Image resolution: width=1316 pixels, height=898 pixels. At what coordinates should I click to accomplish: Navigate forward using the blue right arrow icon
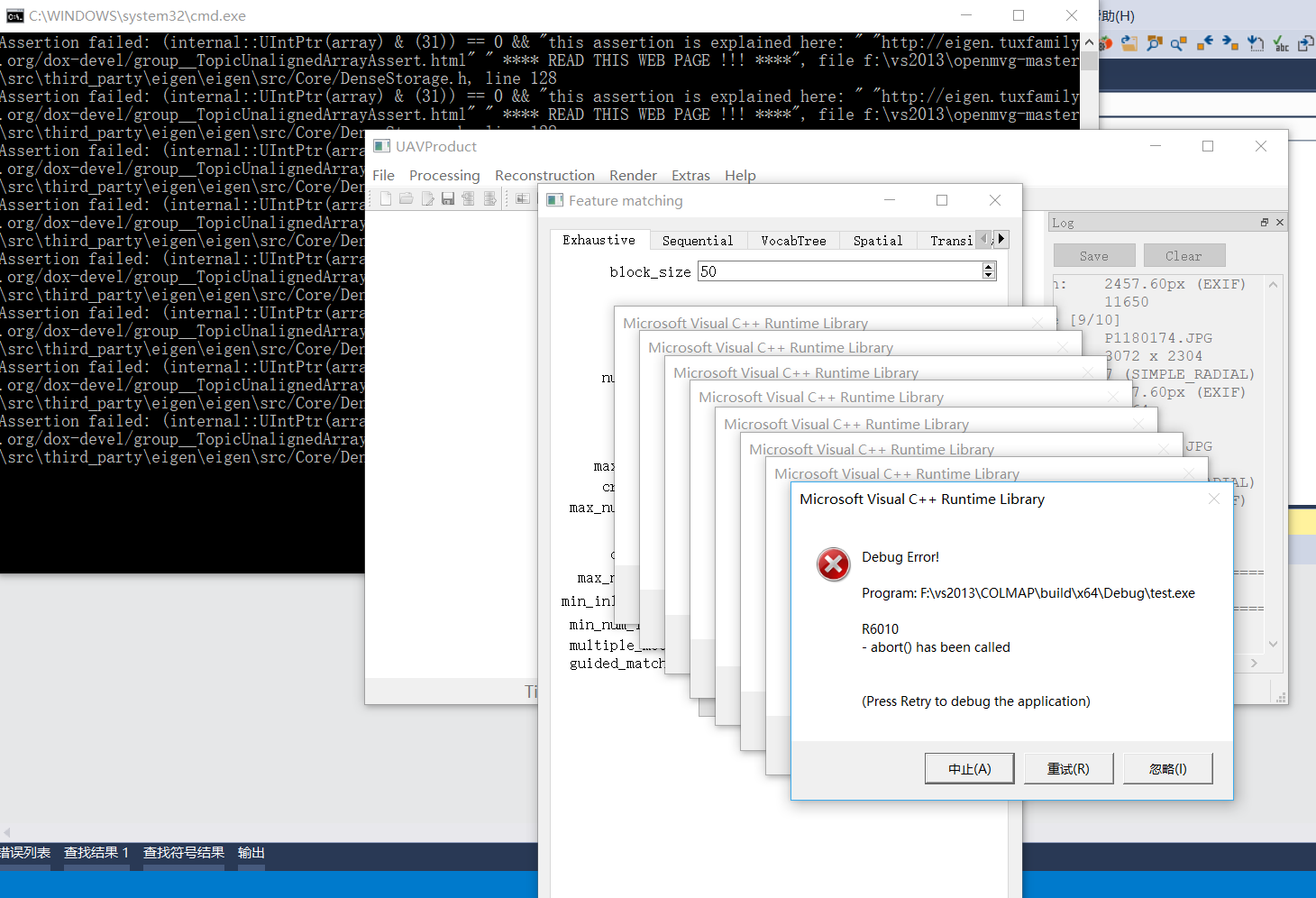click(1229, 42)
